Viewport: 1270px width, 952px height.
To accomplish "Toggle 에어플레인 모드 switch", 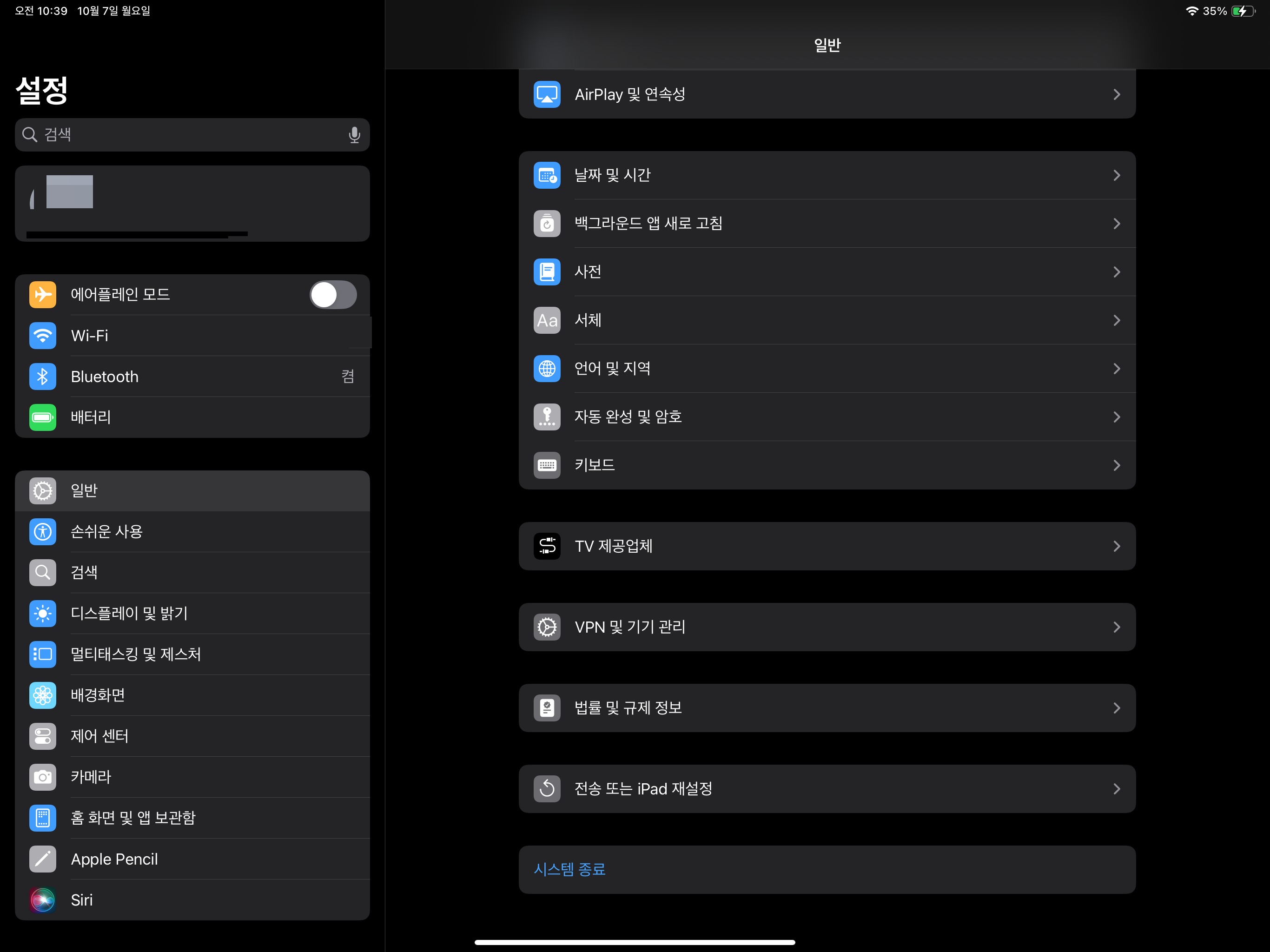I will [x=333, y=295].
